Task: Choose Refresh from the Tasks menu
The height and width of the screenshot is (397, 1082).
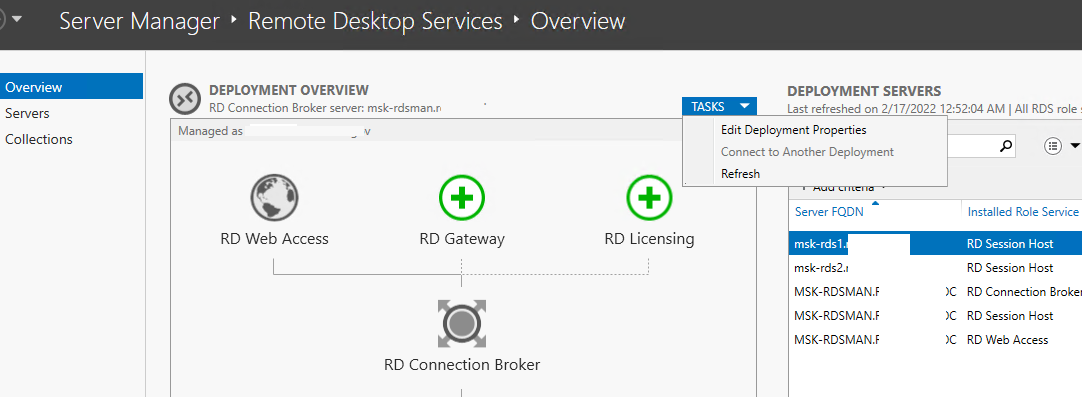Action: click(740, 174)
